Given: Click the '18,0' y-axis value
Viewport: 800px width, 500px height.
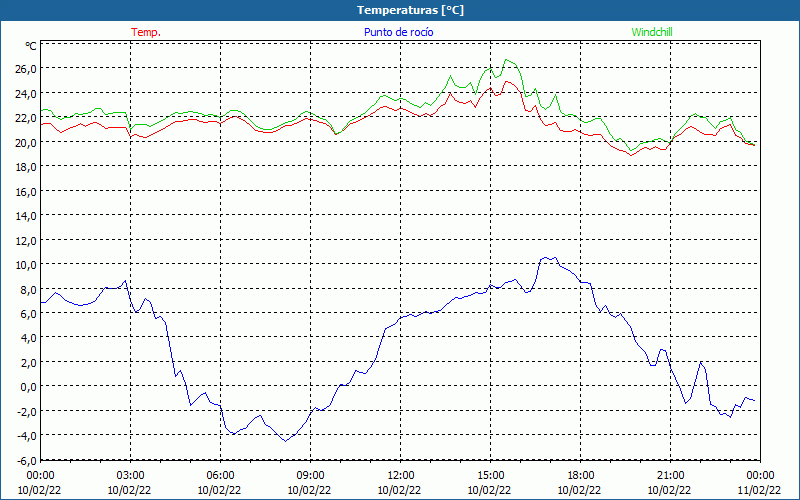Looking at the screenshot, I should point(26,166).
